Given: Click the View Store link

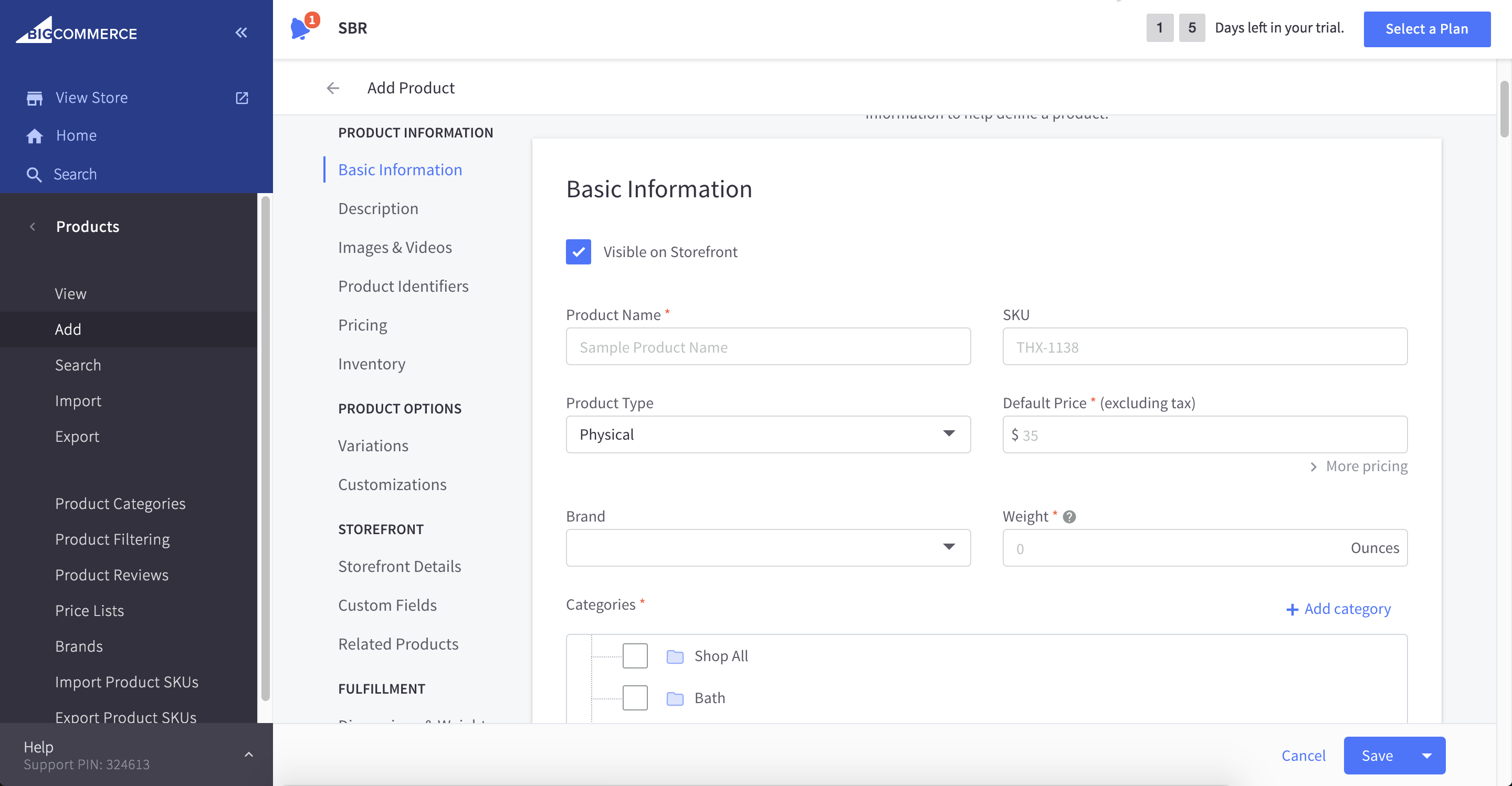Looking at the screenshot, I should coord(91,98).
